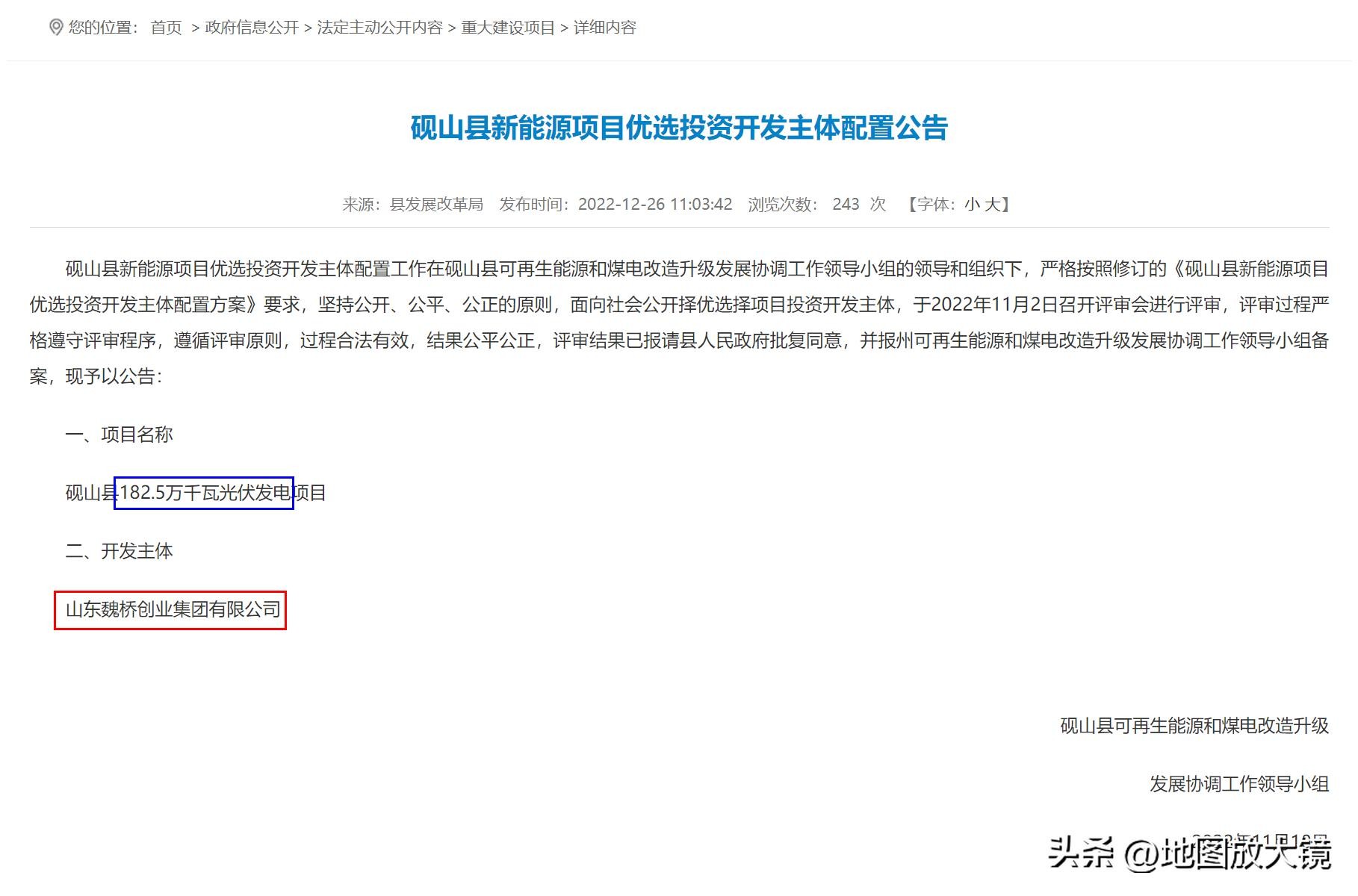Image resolution: width=1358 pixels, height=896 pixels.
Task: Open the 重大建设项目 breadcrumb link
Action: [x=508, y=28]
